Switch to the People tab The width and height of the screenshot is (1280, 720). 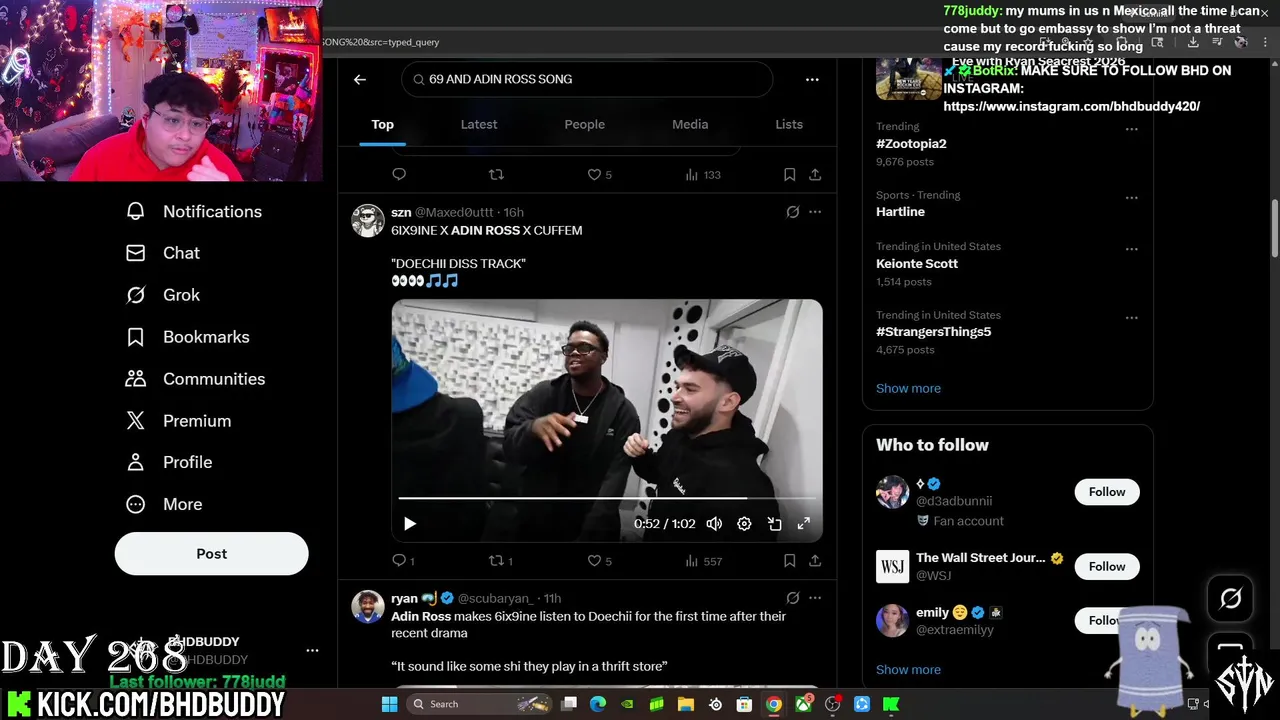point(585,124)
